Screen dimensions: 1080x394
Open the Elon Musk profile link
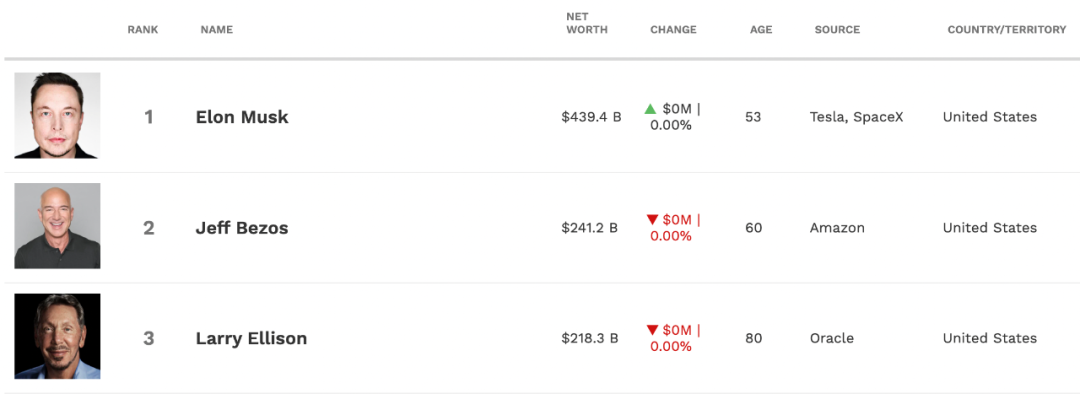pyautogui.click(x=242, y=117)
